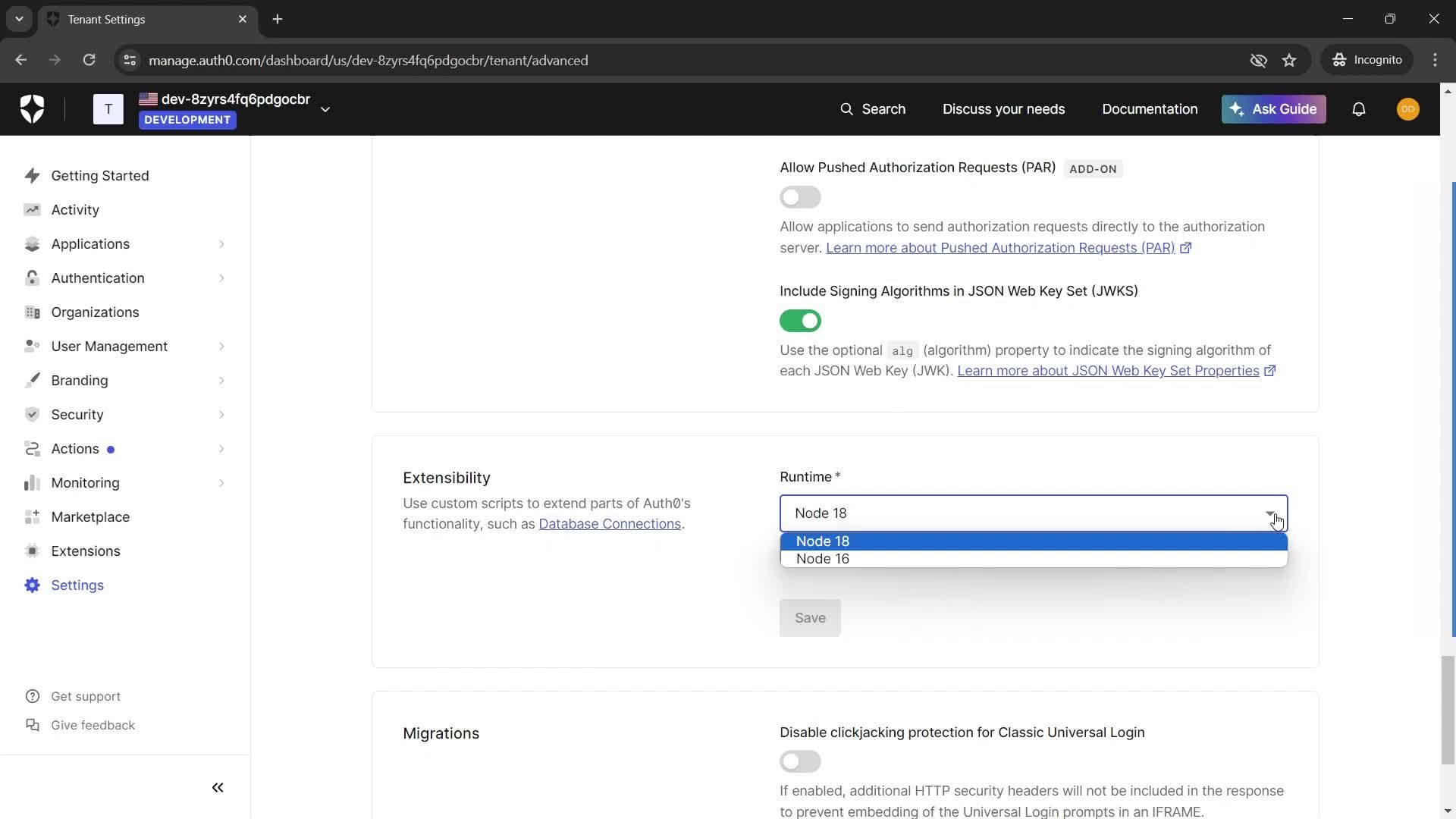Open Learn more about JSON Web Key Set Properties
1456x819 pixels.
tap(1116, 371)
